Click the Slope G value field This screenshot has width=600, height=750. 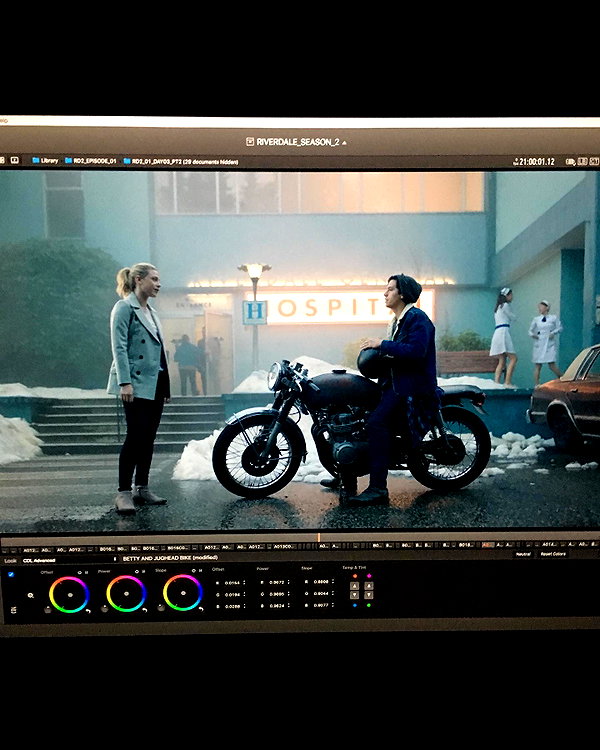[321, 594]
